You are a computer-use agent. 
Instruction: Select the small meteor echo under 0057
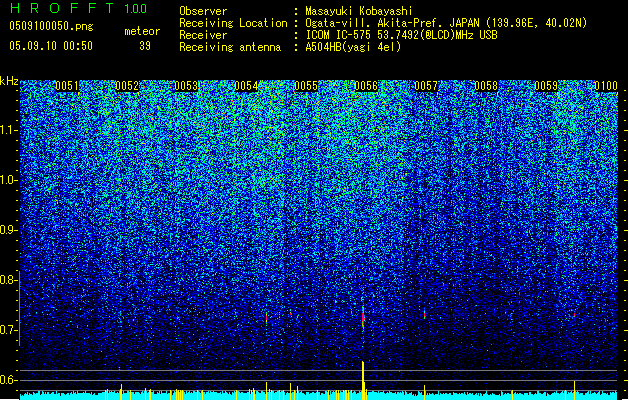(x=424, y=314)
